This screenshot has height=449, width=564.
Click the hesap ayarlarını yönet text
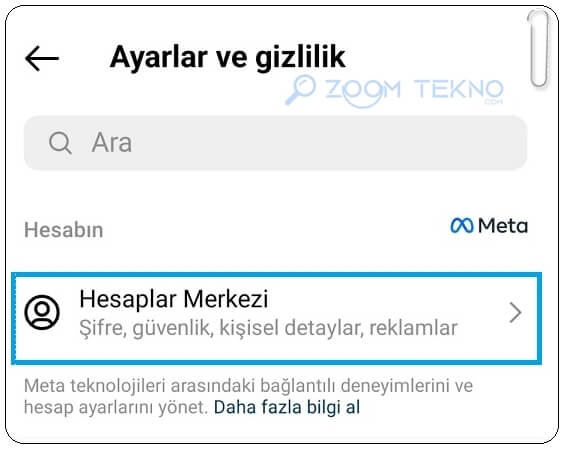(x=116, y=408)
